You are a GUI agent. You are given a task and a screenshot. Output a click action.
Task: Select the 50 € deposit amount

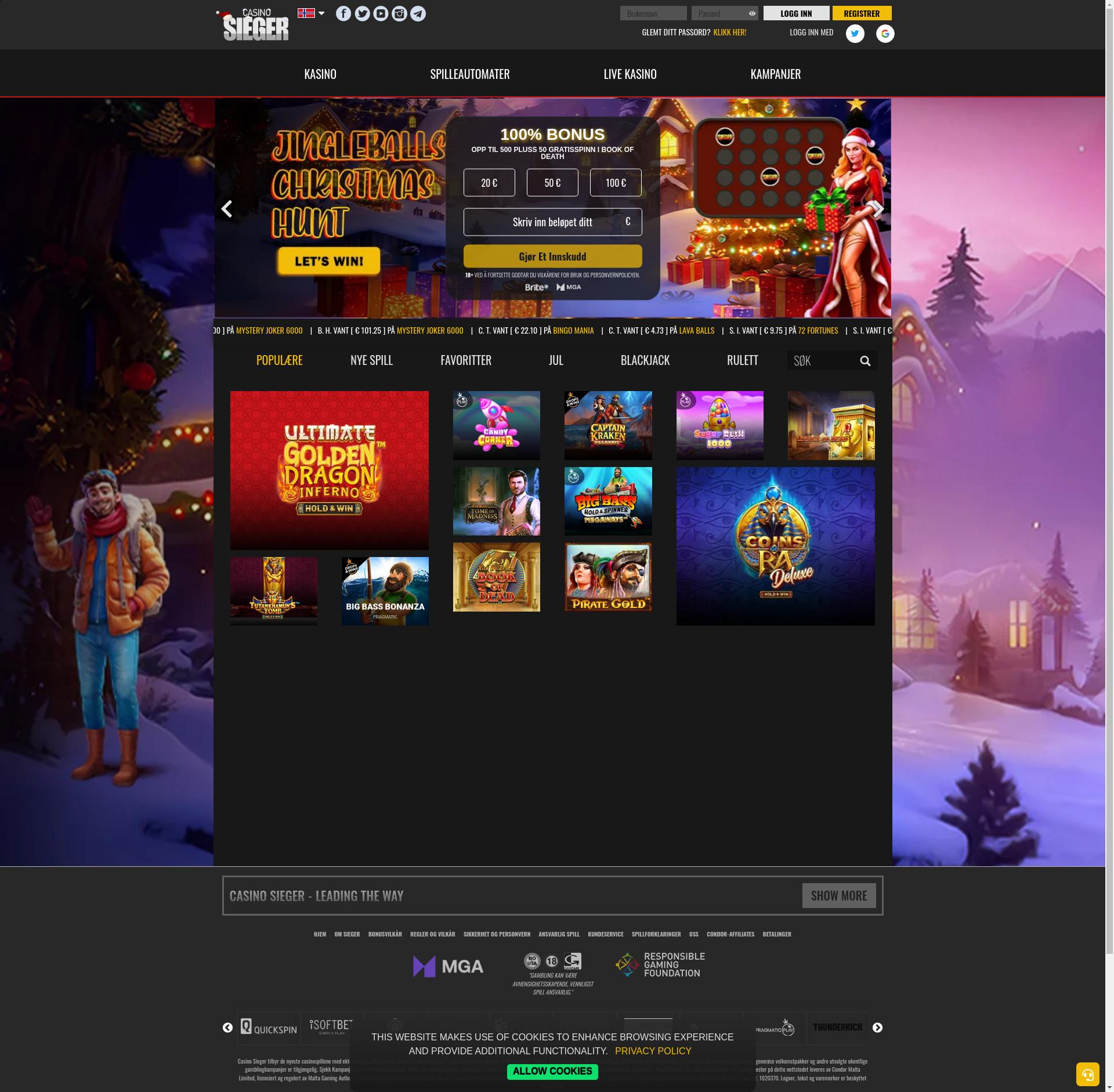pyautogui.click(x=552, y=183)
